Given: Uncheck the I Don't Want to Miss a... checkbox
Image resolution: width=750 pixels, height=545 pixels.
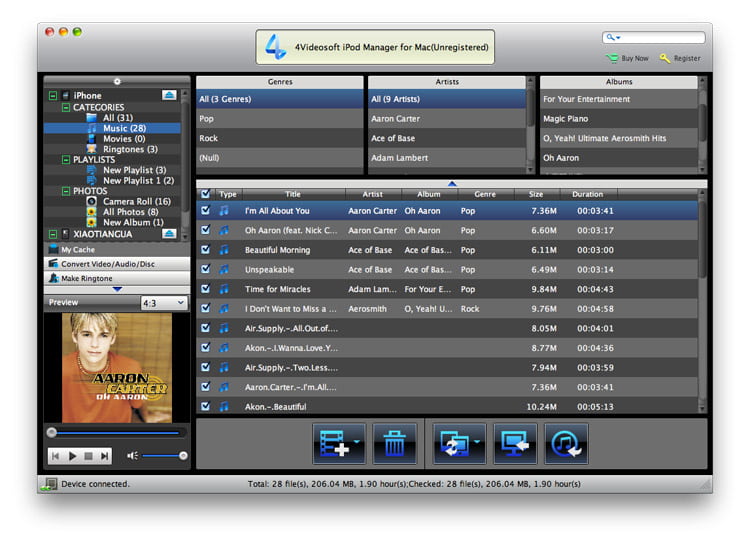Looking at the screenshot, I should pos(206,308).
